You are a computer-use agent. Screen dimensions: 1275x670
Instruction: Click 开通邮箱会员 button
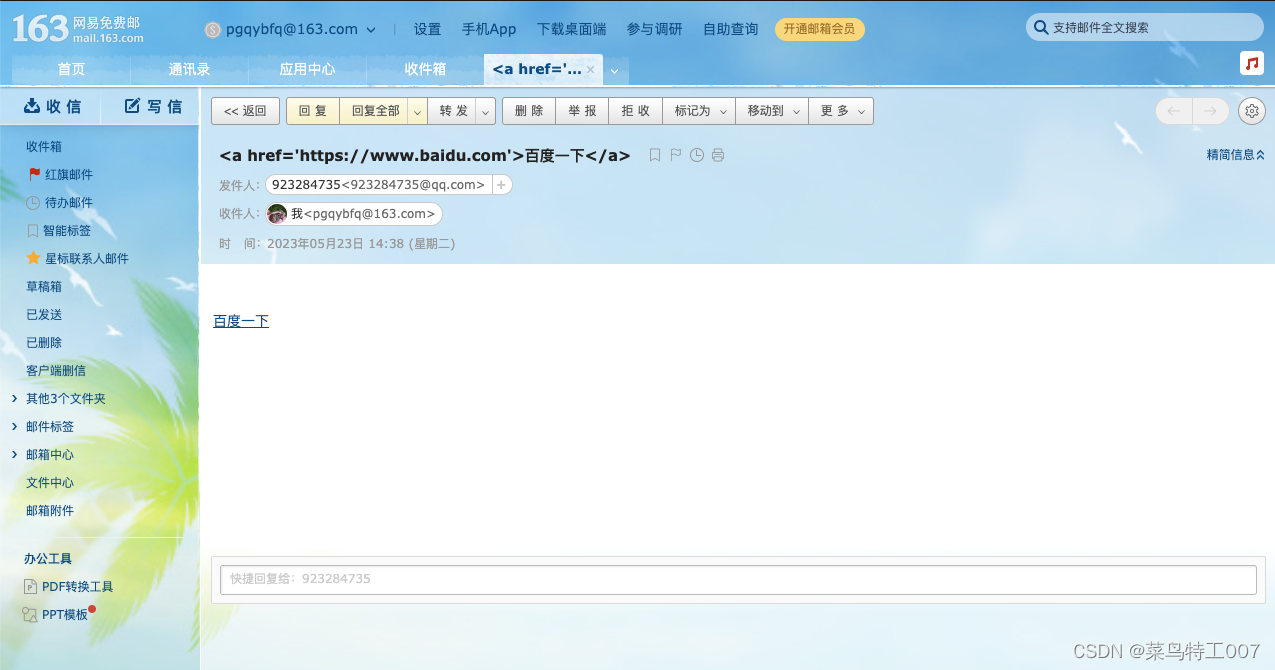pos(820,29)
